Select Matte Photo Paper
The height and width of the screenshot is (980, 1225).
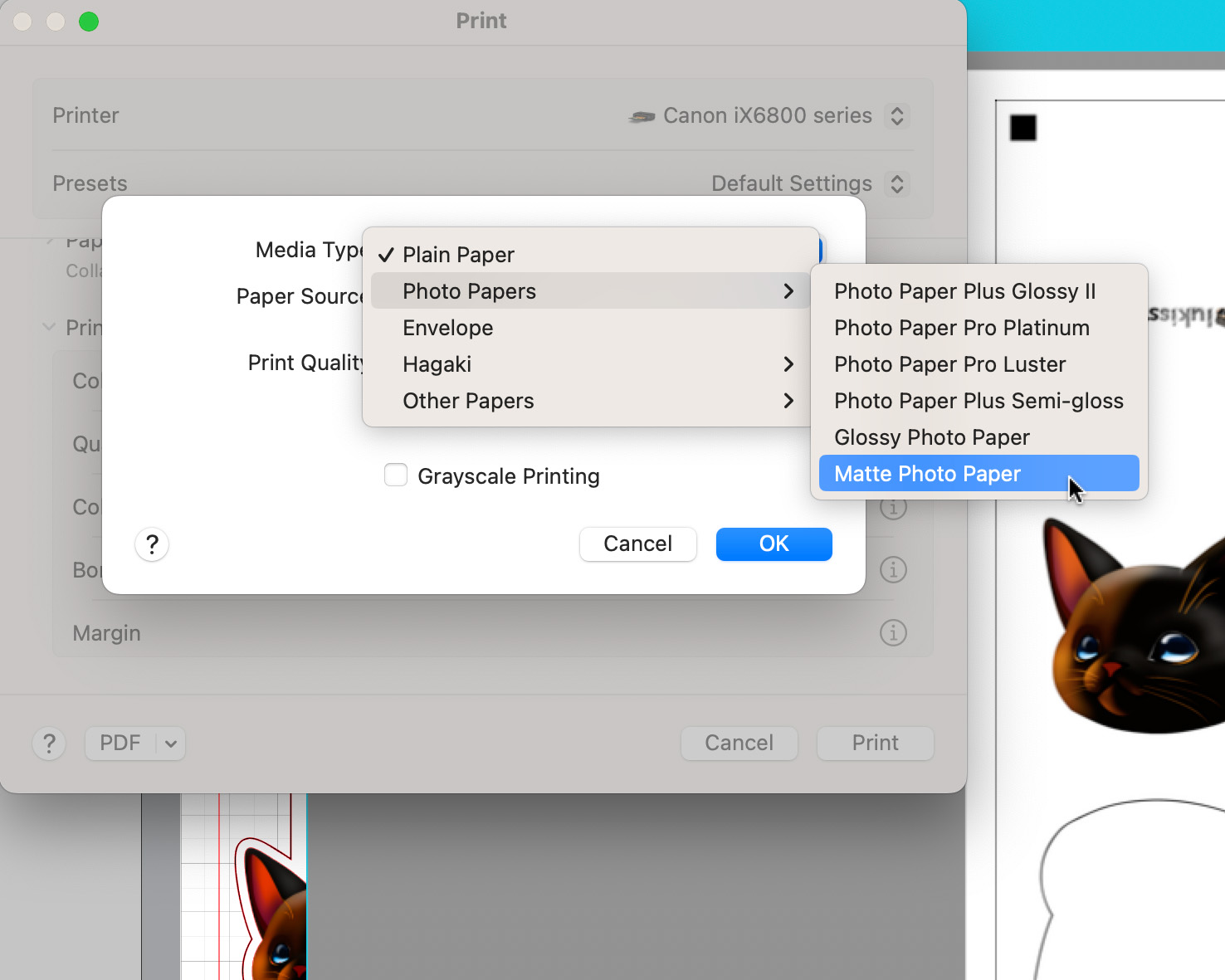click(x=927, y=474)
